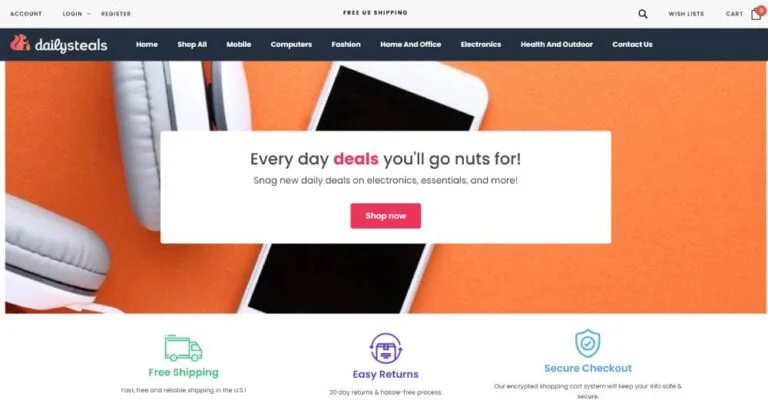The height and width of the screenshot is (400, 768).
Task: Open the Home menu item
Action: click(147, 45)
